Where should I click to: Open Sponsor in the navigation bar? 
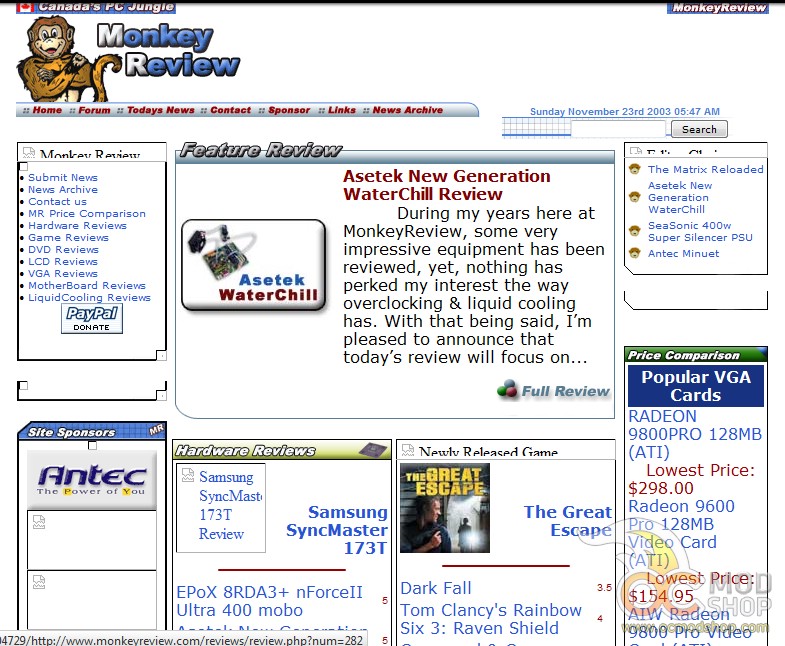(x=289, y=110)
